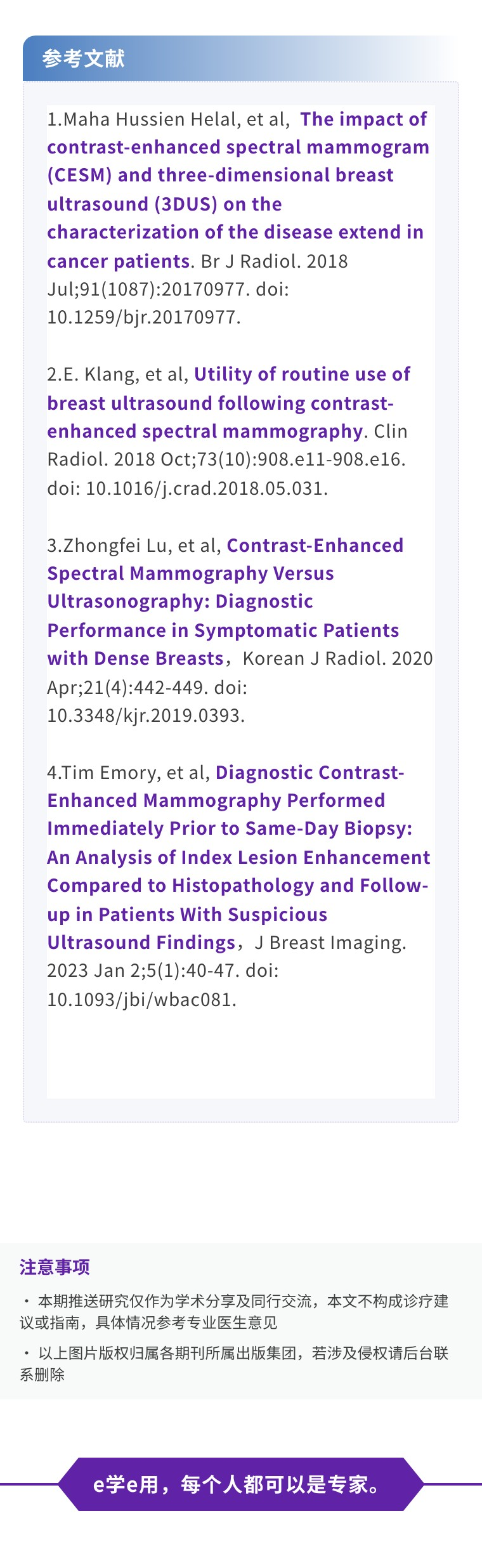This screenshot has width=482, height=1568.
Task: Click the "Korean J Radiol. 2020" journal citation
Action: coord(337,658)
